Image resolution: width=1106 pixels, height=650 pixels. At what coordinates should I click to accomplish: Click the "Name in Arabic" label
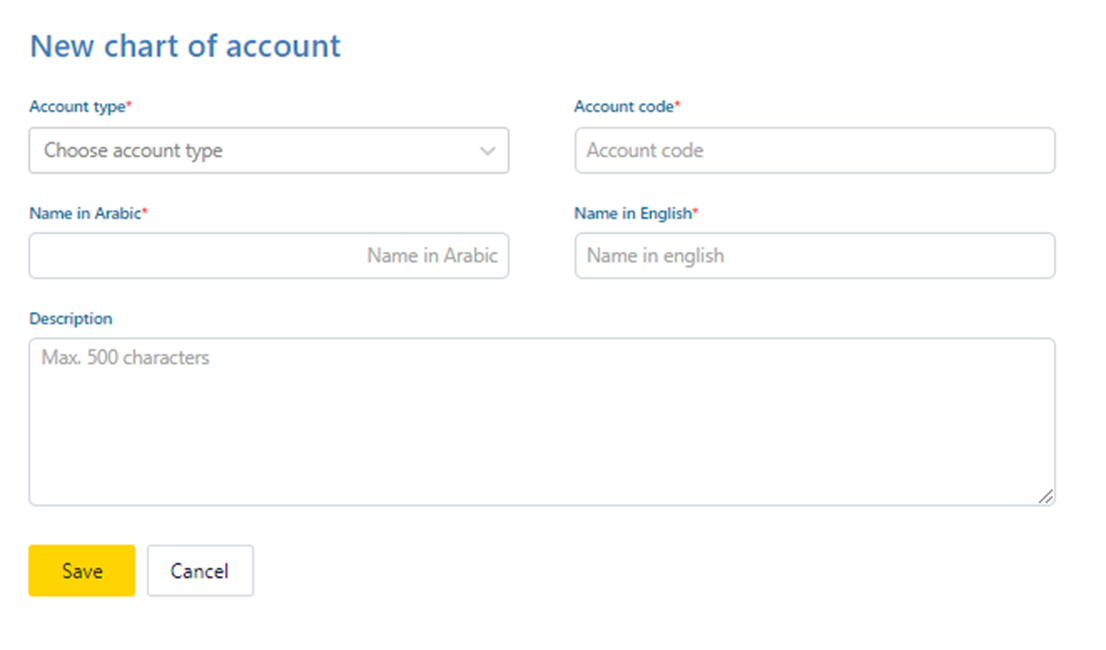point(85,213)
